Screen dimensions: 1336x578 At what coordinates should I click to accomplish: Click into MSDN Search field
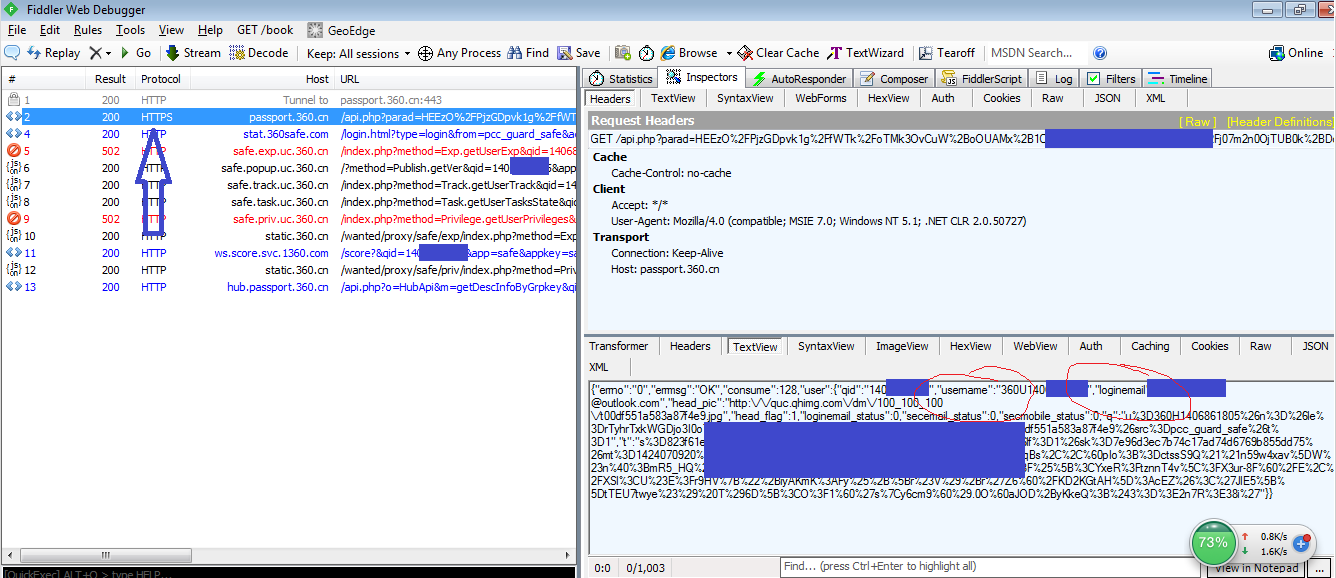coord(1035,53)
